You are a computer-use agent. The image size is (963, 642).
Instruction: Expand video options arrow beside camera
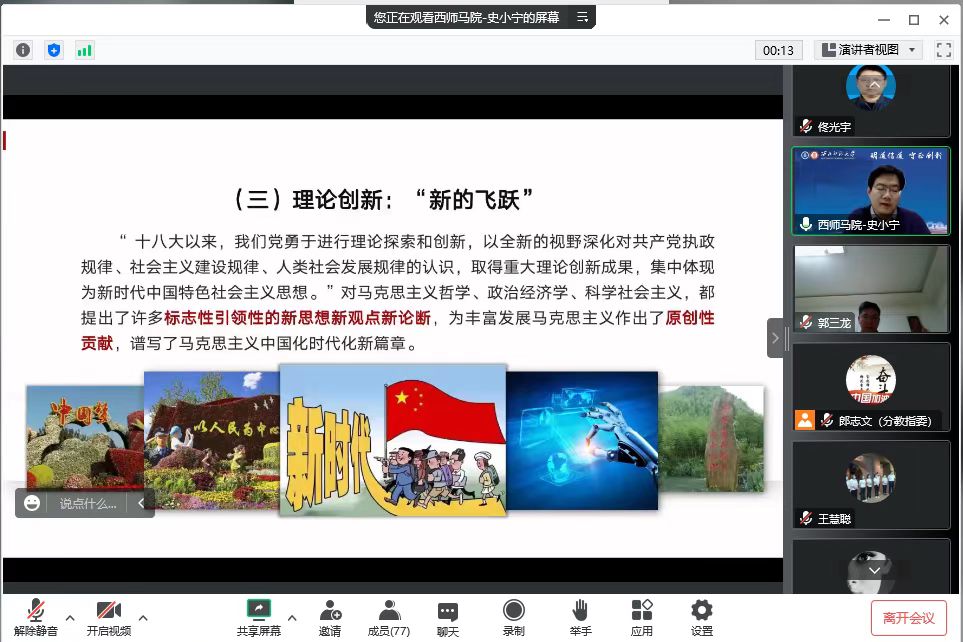(143, 617)
